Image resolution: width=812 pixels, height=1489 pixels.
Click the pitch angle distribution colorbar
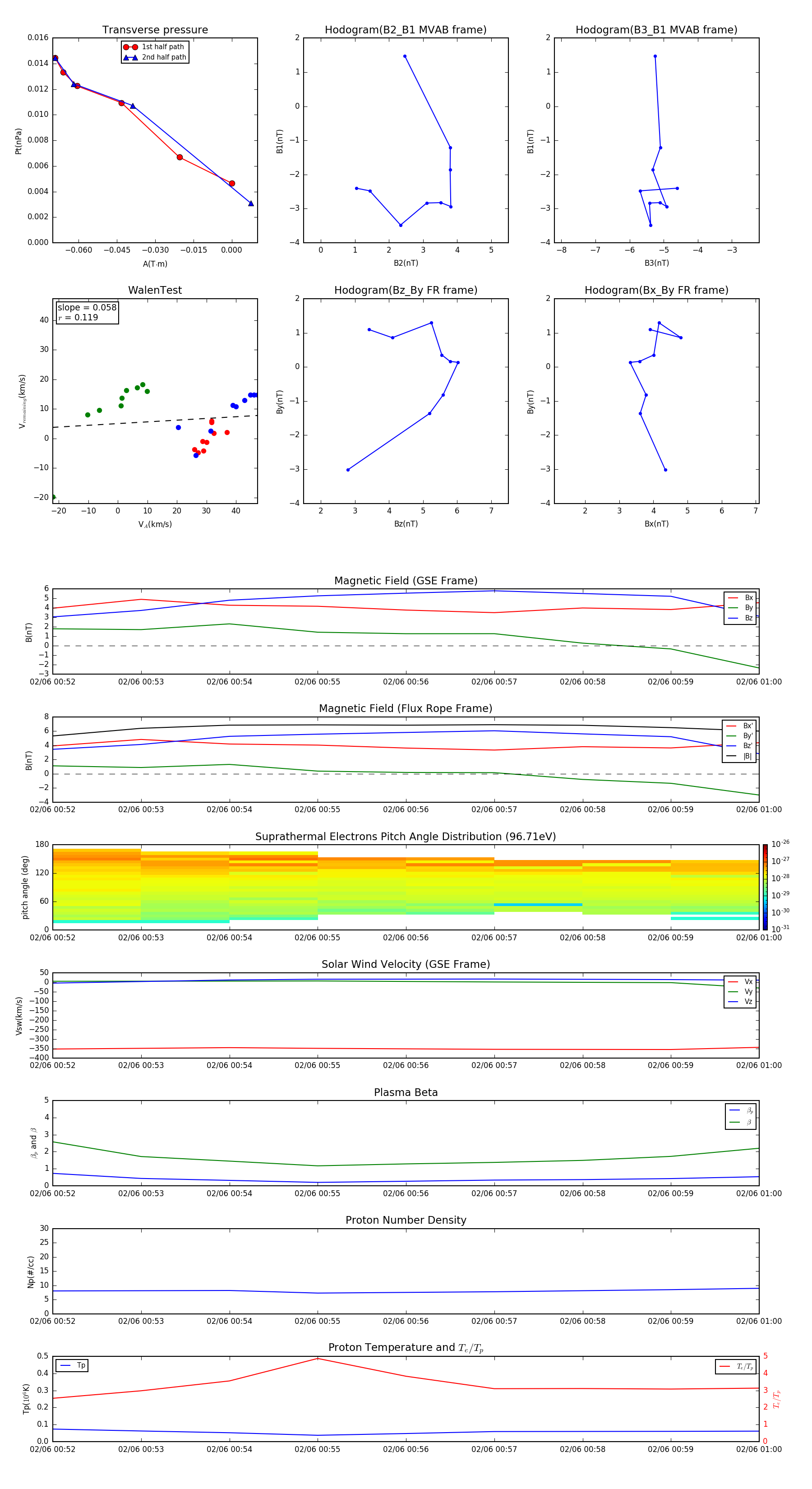pyautogui.click(x=765, y=887)
